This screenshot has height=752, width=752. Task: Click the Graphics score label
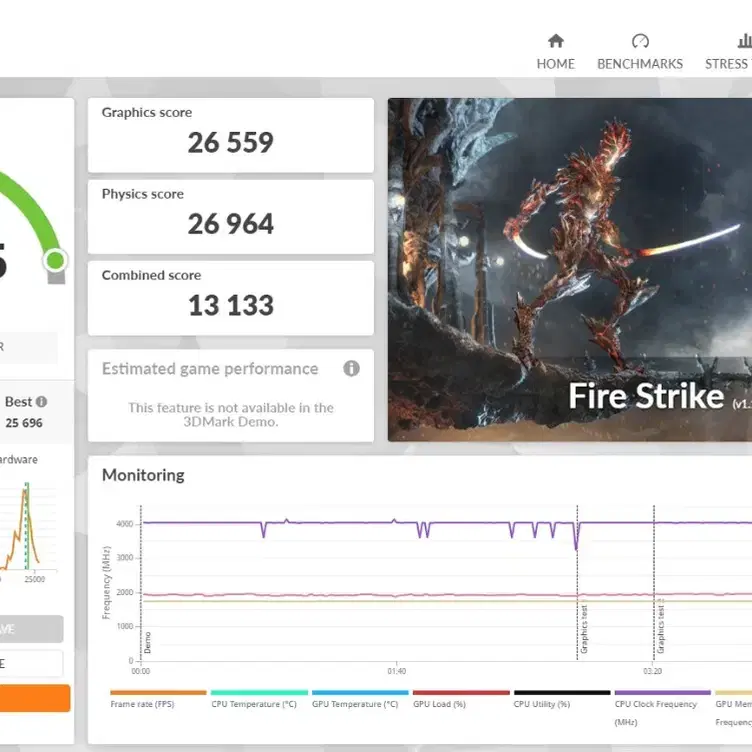click(x=147, y=112)
